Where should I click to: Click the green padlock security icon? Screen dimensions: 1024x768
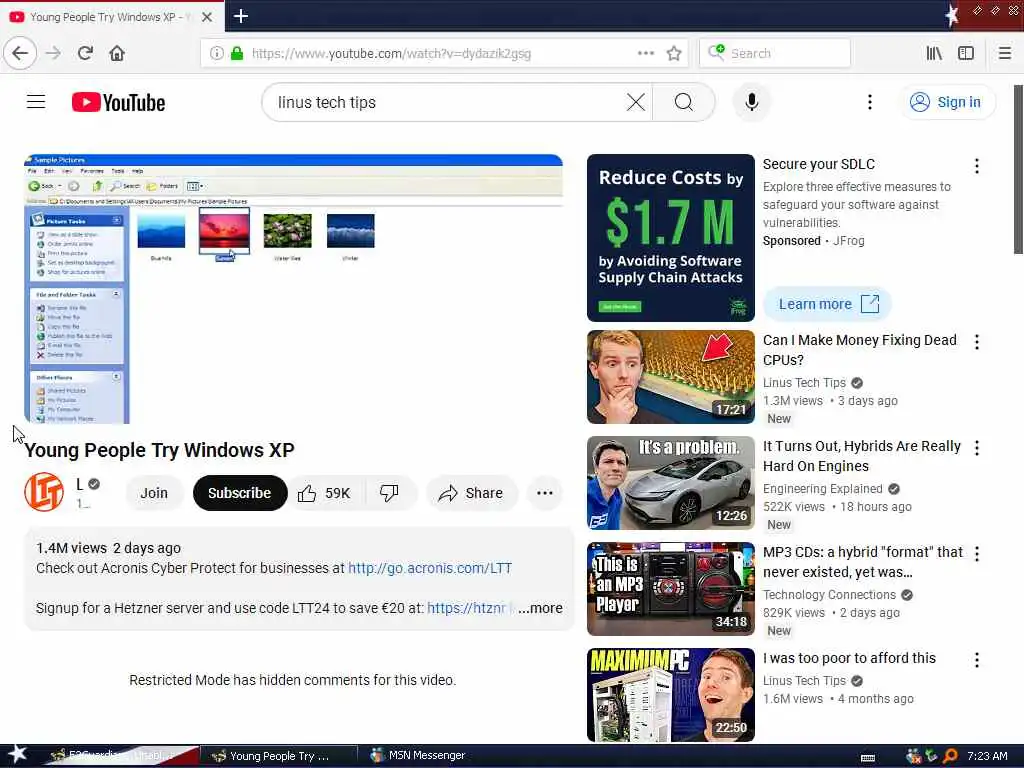[x=237, y=53]
